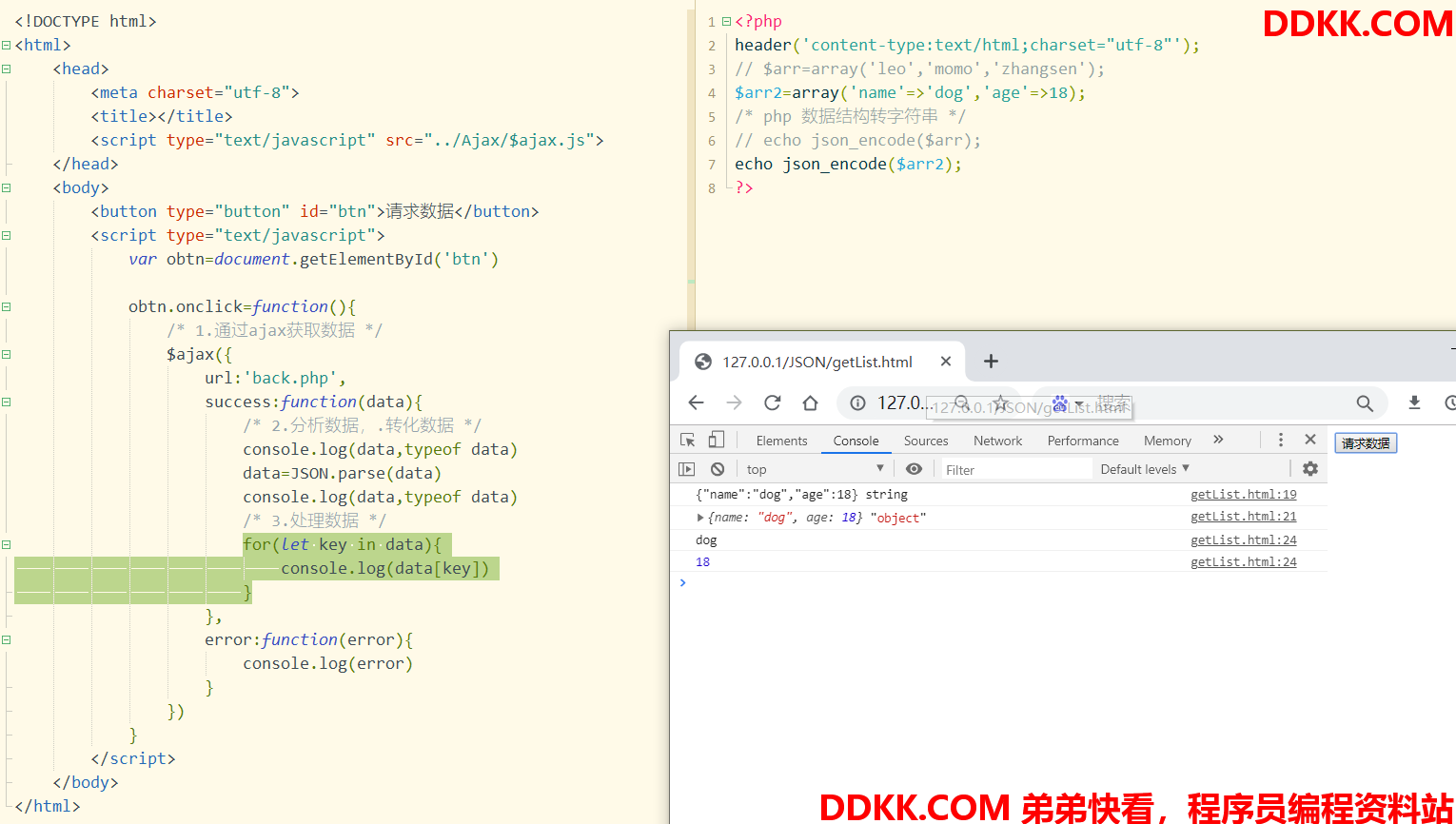Reload the getList.html page
Viewport: 1456px width, 824px height.
coord(772,402)
